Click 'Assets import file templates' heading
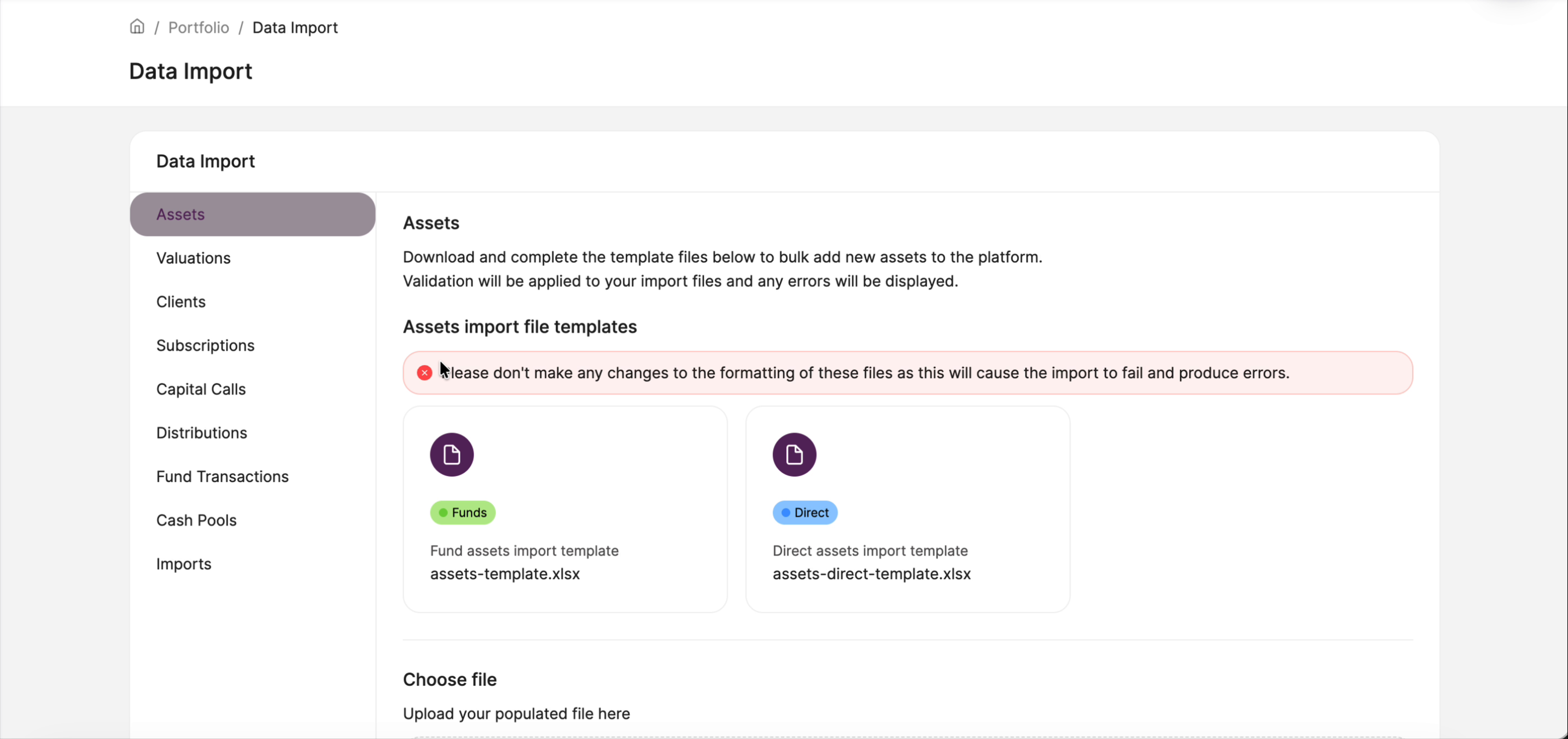Screen dimensions: 1568x739 [x=519, y=327]
